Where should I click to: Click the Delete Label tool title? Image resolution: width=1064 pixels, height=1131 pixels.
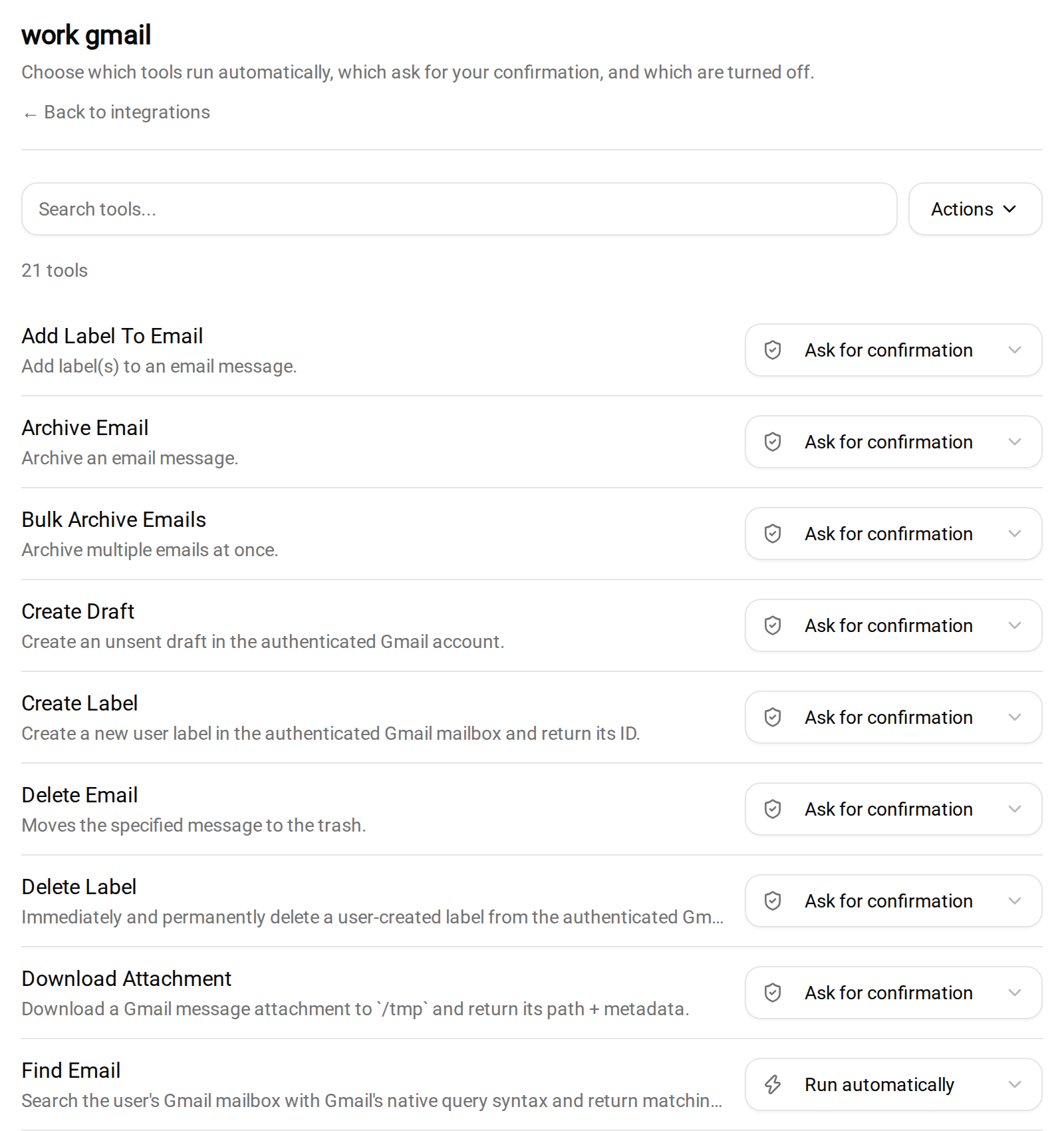click(79, 887)
